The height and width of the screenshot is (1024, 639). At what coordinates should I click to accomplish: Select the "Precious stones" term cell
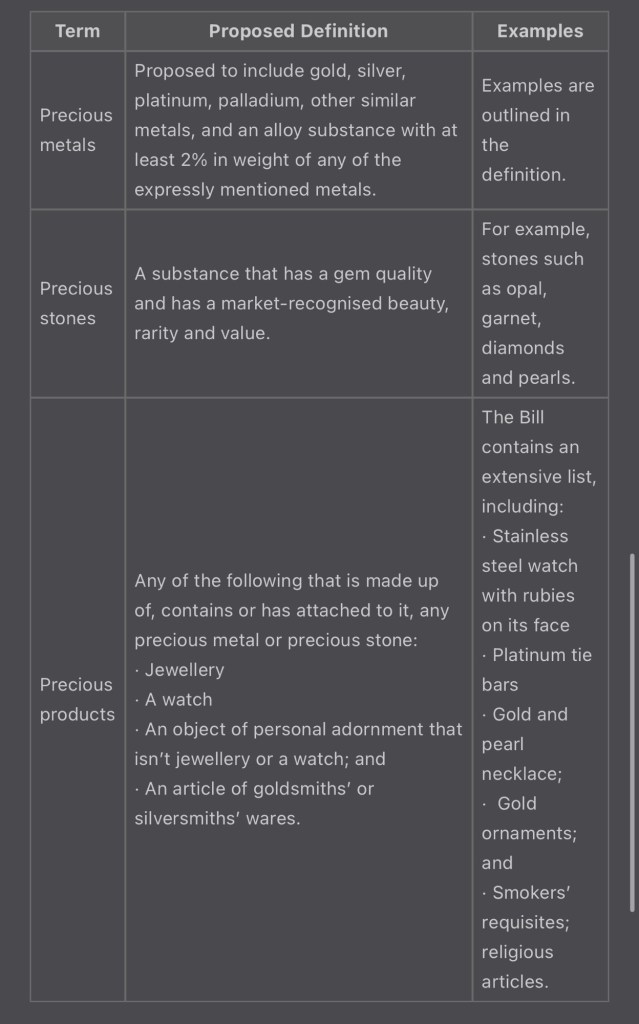coord(76,303)
